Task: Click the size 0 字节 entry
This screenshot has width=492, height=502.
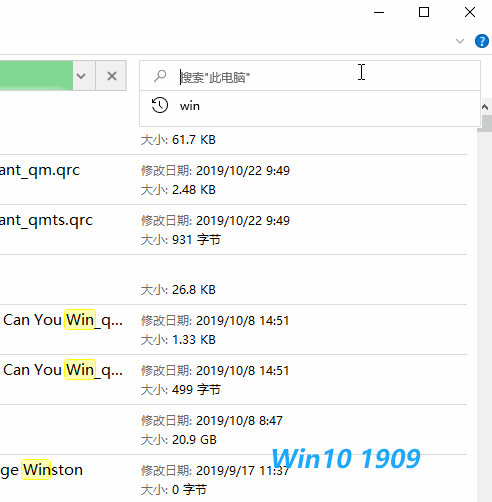Action: (x=174, y=490)
